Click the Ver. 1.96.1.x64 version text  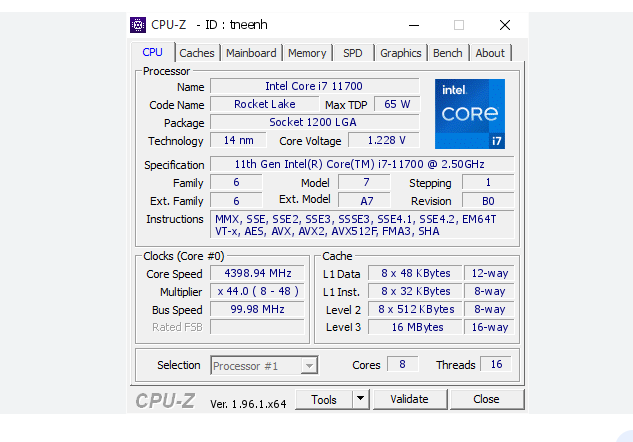[x=248, y=404]
